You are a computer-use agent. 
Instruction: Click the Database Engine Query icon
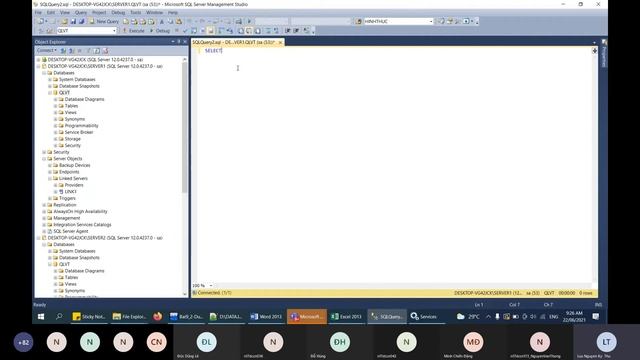[x=126, y=21]
